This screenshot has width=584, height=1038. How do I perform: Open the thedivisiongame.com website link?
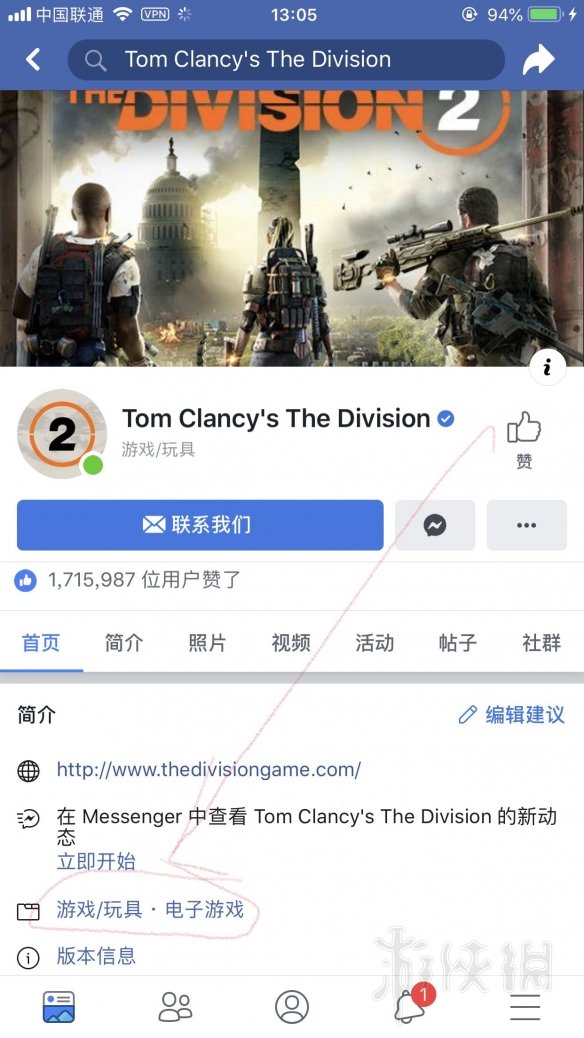click(x=209, y=769)
